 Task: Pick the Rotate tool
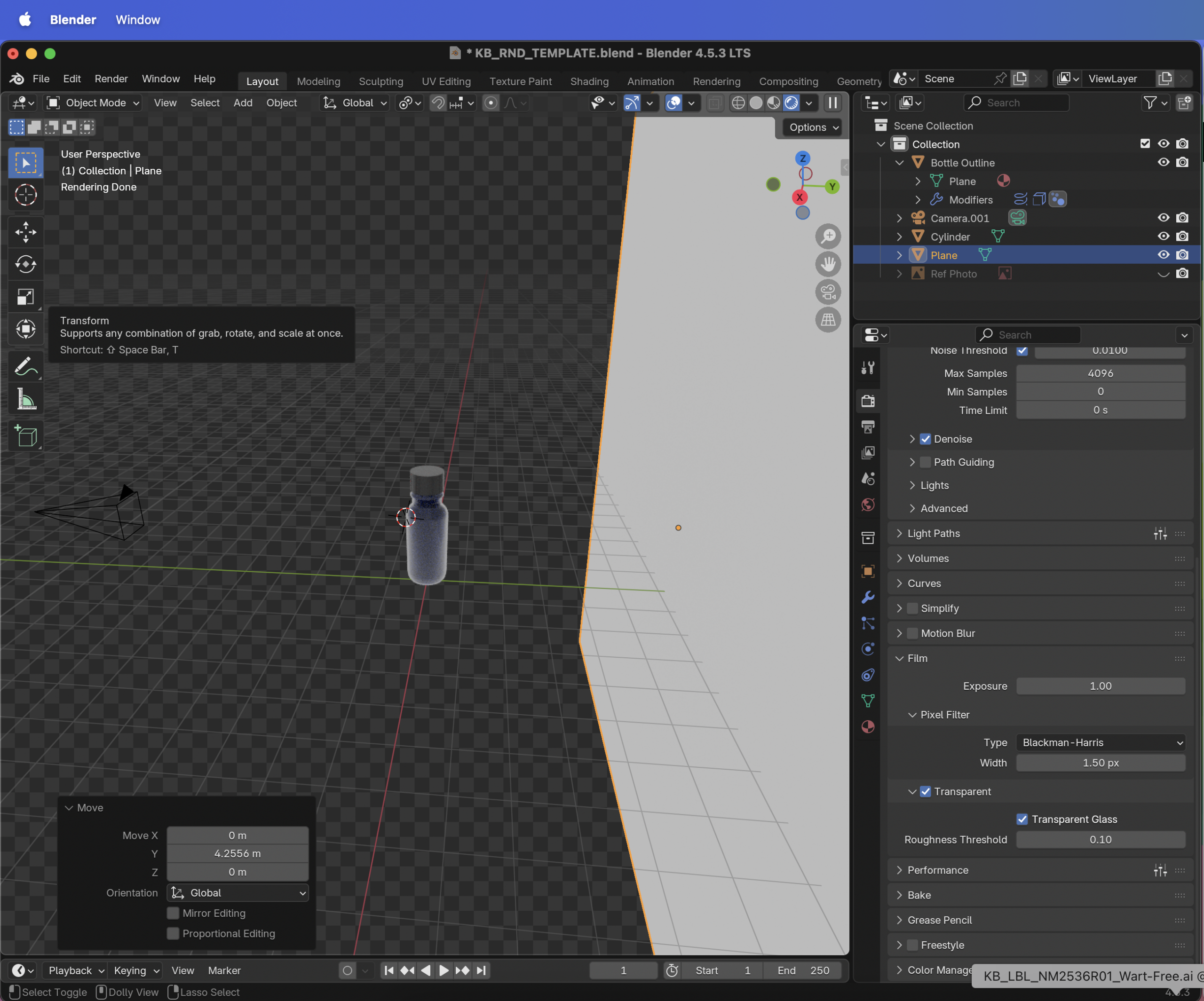pos(26,264)
